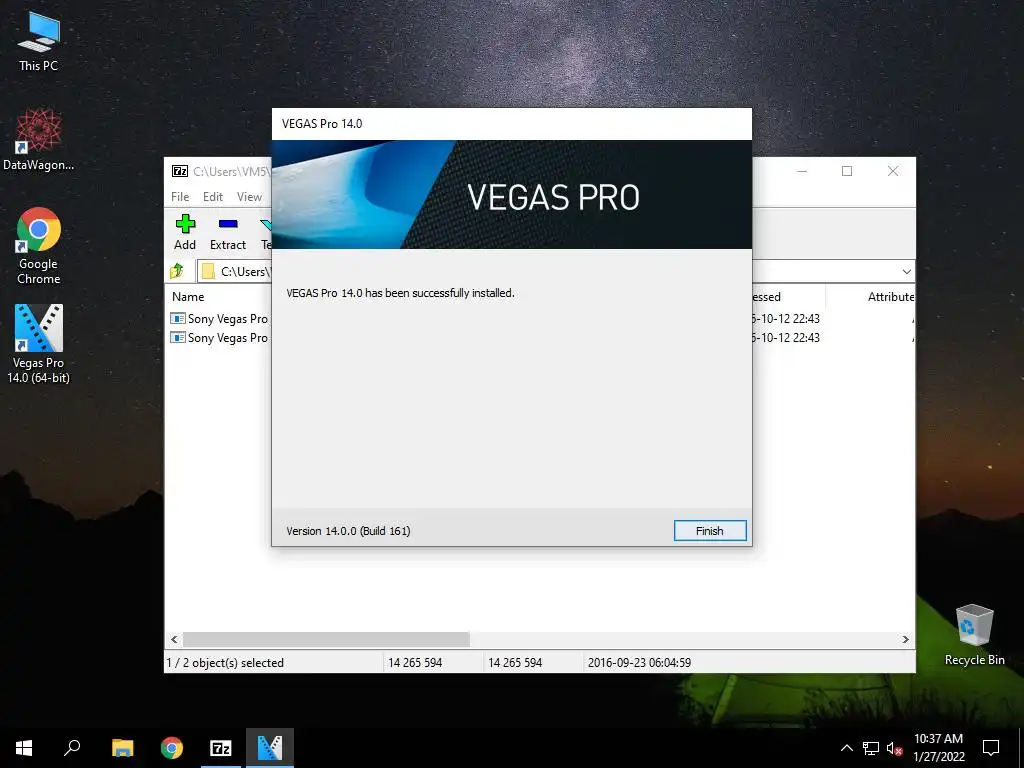Open the Windows Start menu
This screenshot has height=768, width=1024.
point(24,748)
